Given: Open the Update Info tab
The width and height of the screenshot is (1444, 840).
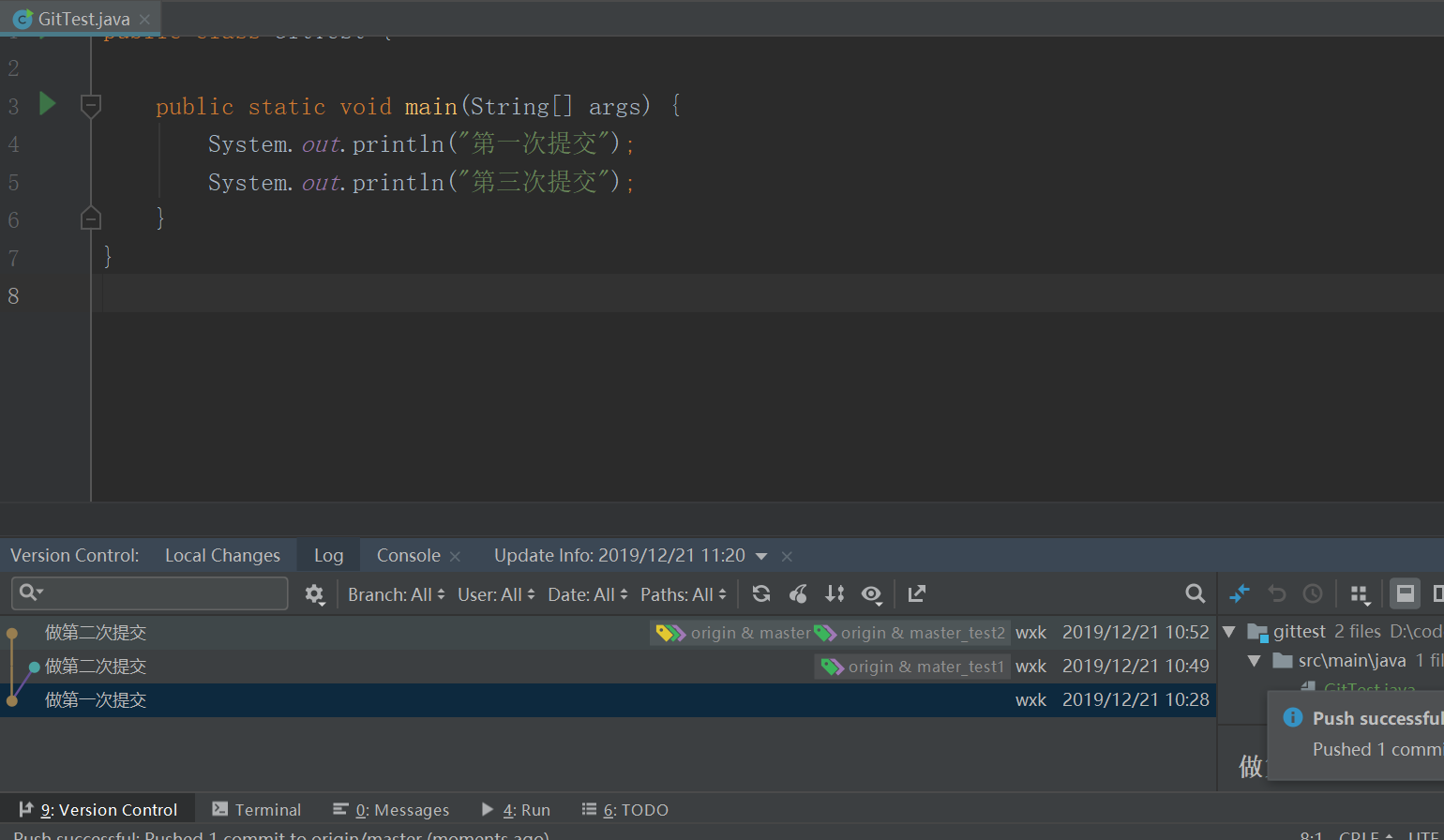Looking at the screenshot, I should [619, 556].
